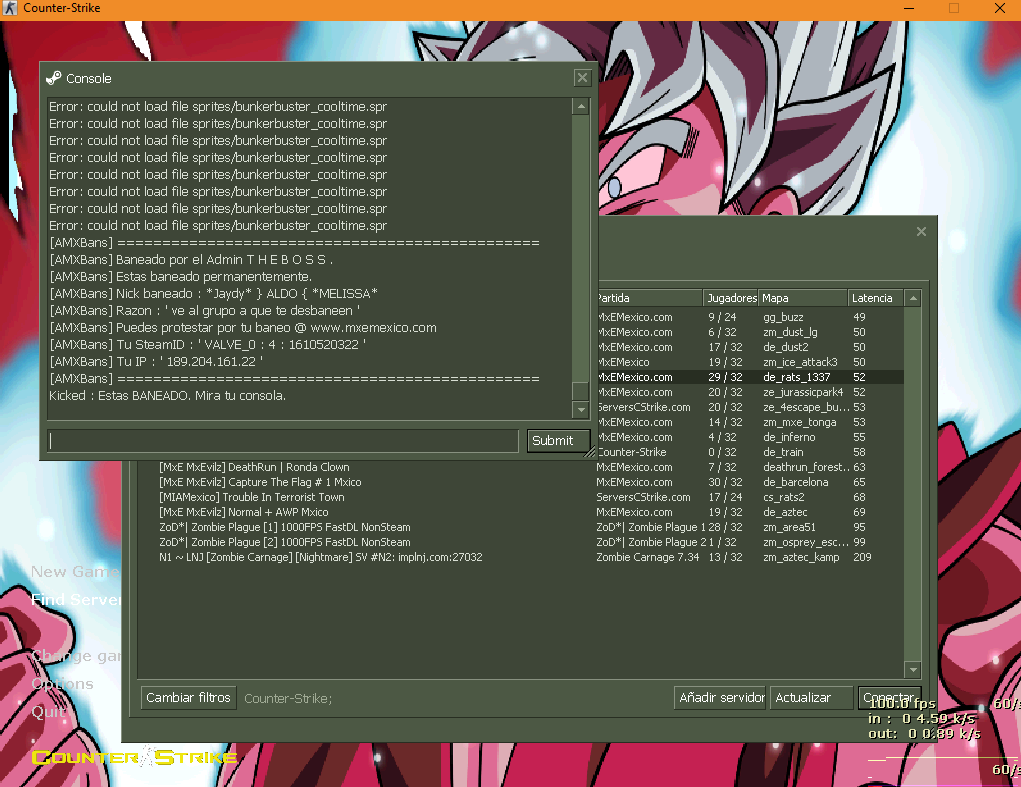Viewport: 1021px width, 787px height.
Task: Select the server row with map zm_ice_attack3
Action: click(x=750, y=362)
